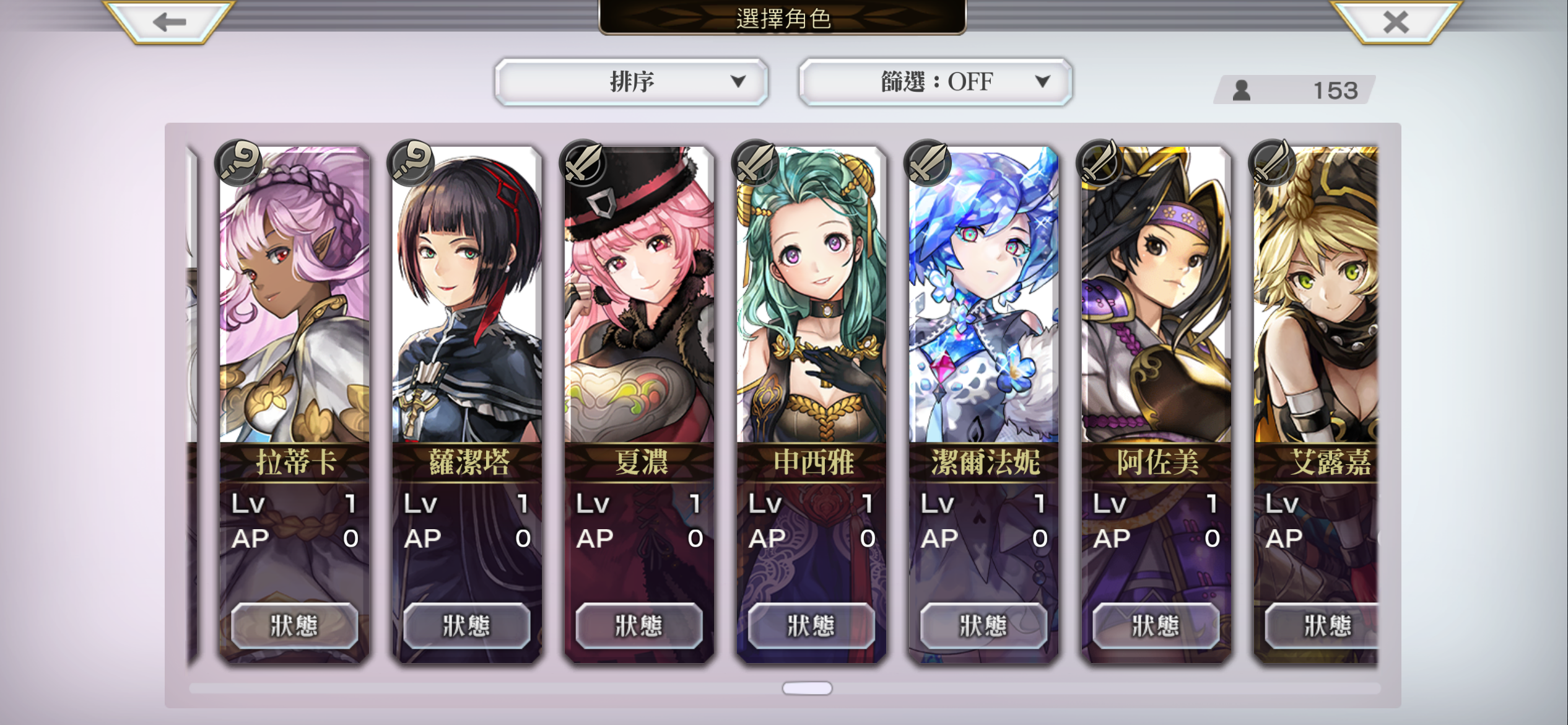Open 狀態 for 阿佐美
This screenshot has width=1568, height=725.
pos(1156,626)
